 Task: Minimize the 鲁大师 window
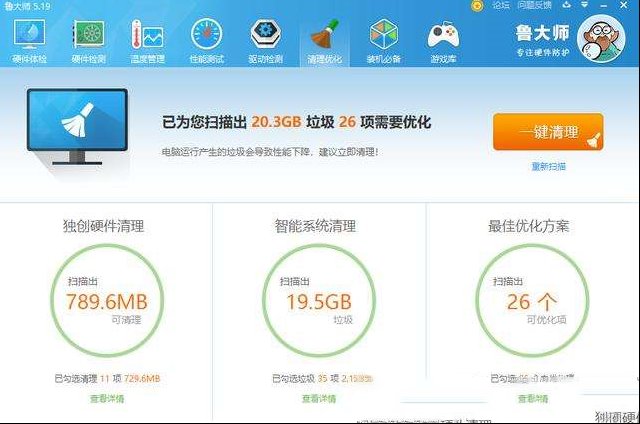[x=604, y=5]
